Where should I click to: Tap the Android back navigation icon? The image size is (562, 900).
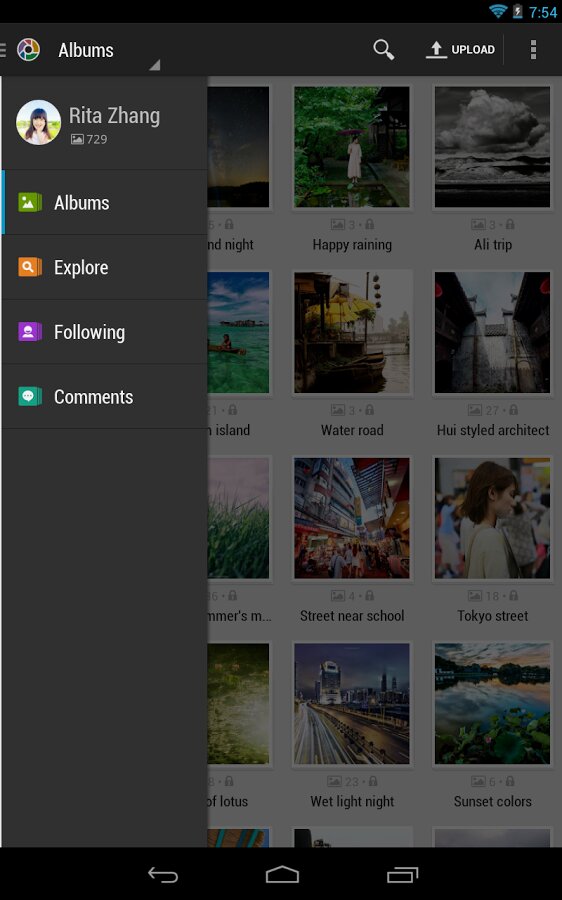(163, 874)
